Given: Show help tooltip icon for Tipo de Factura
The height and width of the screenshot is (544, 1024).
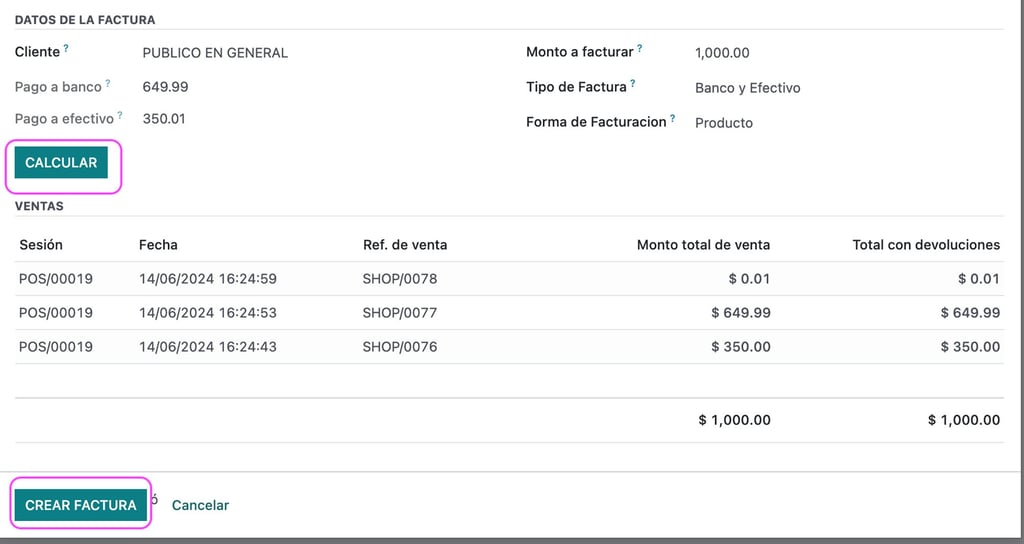Looking at the screenshot, I should coord(632,83).
